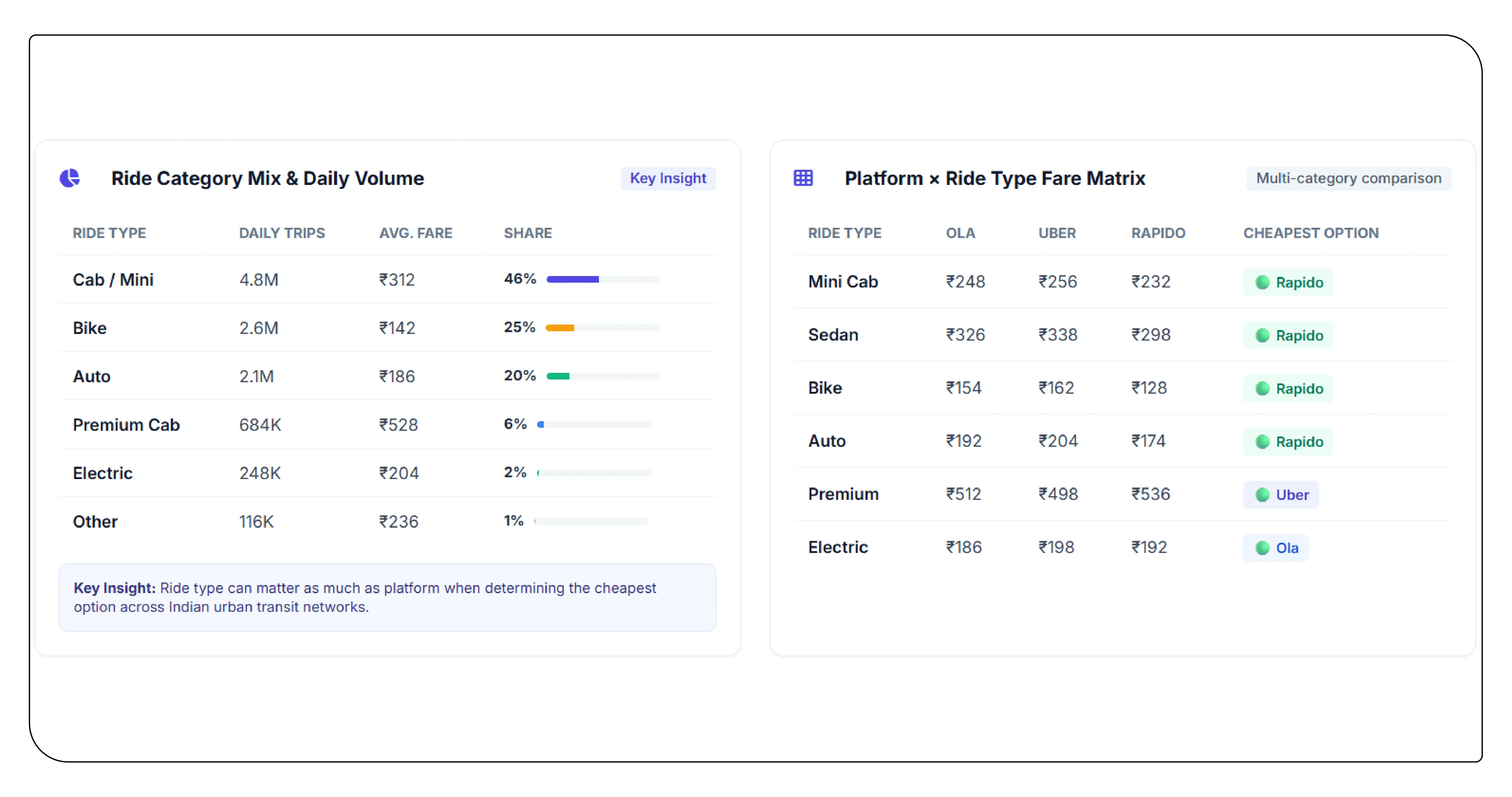
Task: Click the DAILY TRIPS column header
Action: pos(282,233)
